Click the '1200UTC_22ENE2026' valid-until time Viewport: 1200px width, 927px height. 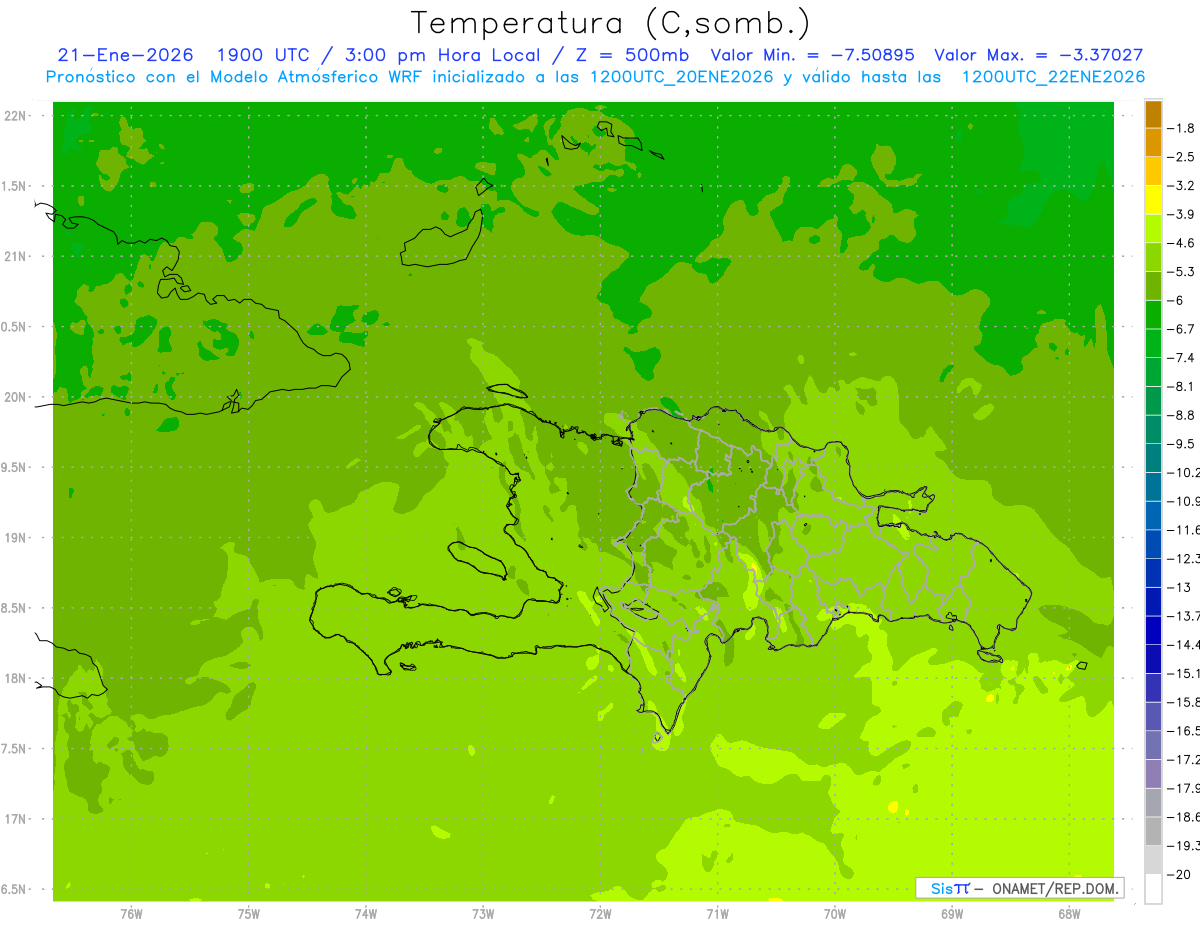pyautogui.click(x=1054, y=77)
